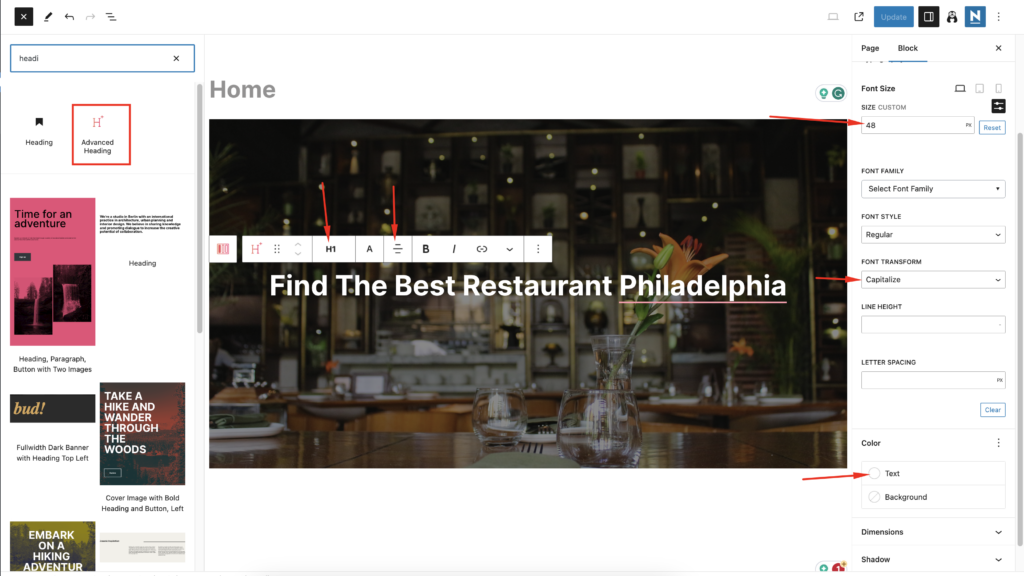Open the Document Overview list icon
The height and width of the screenshot is (576, 1024).
pyautogui.click(x=111, y=17)
